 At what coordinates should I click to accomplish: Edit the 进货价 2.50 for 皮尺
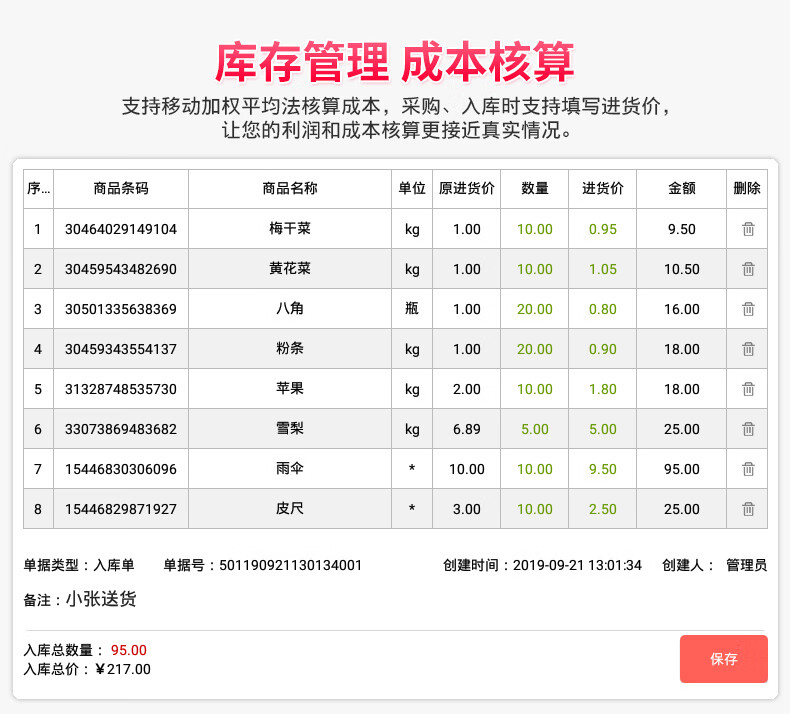click(603, 509)
